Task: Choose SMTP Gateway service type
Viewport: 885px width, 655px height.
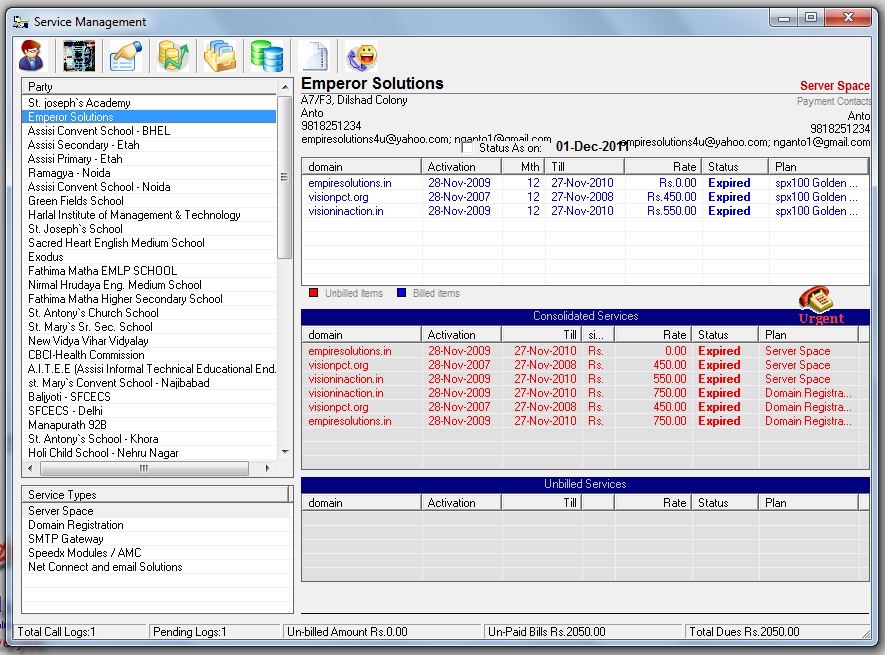Action: 157,539
